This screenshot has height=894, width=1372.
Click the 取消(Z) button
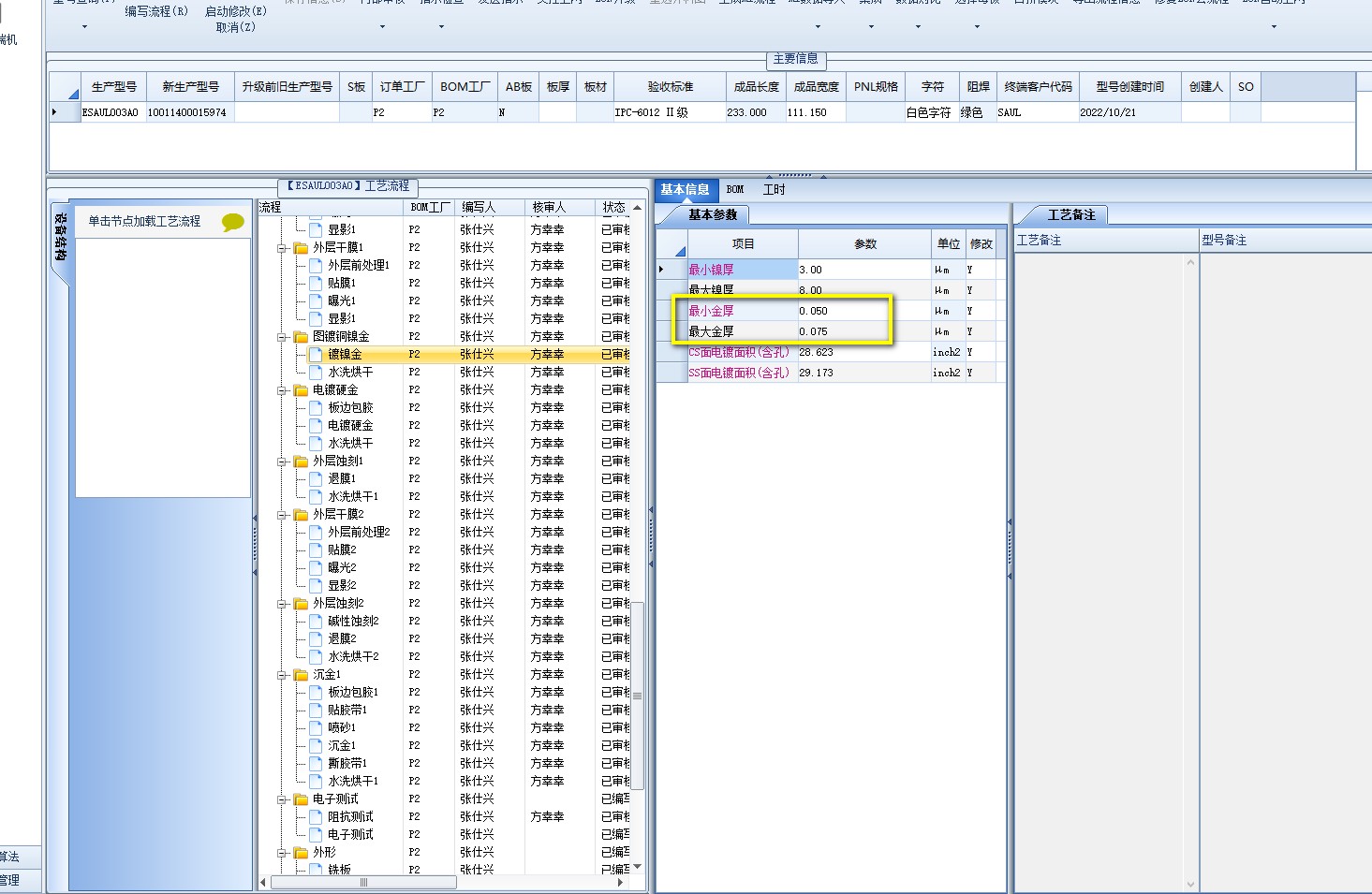coord(236,28)
